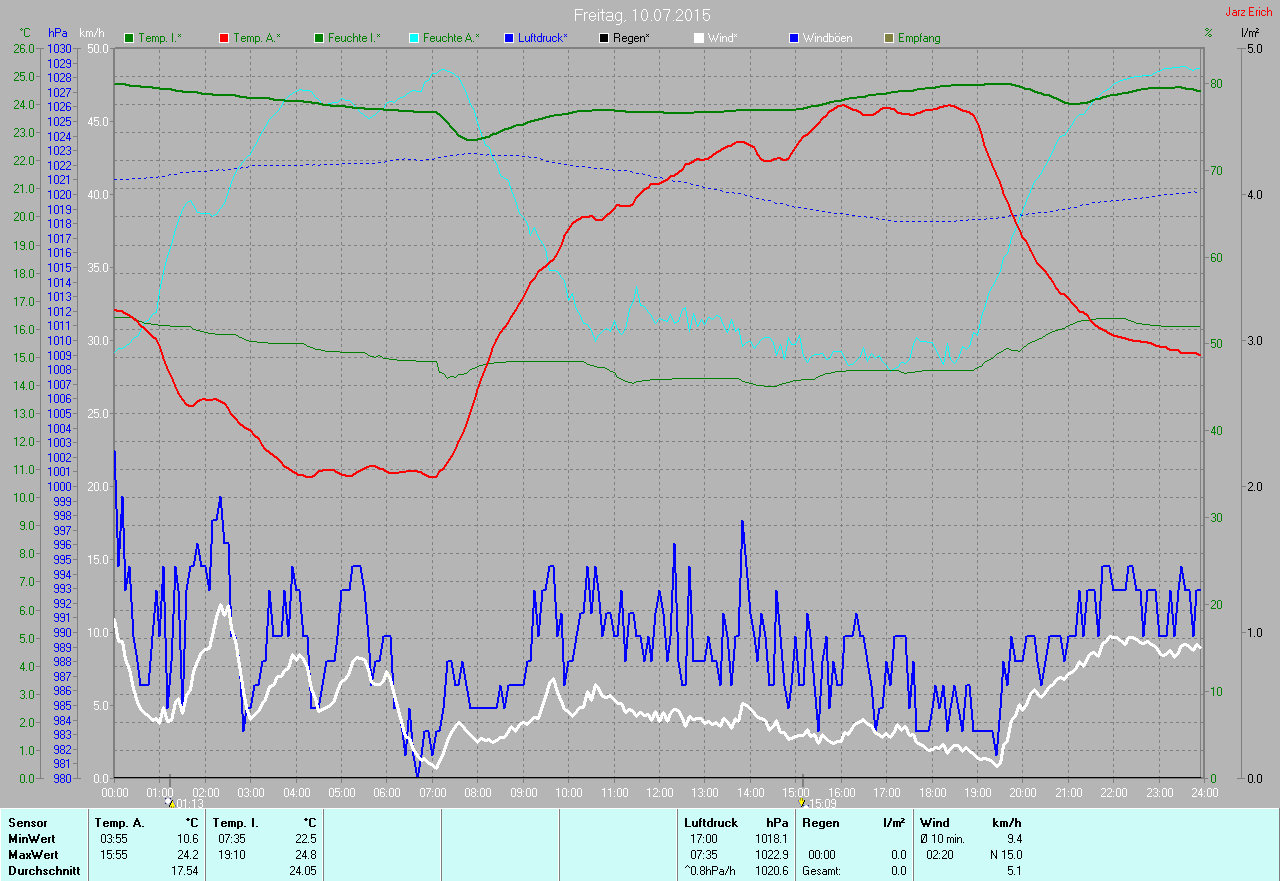Viewport: 1280px width, 881px height.
Task: Click the 03:55 minimum time cell
Action: pos(113,839)
